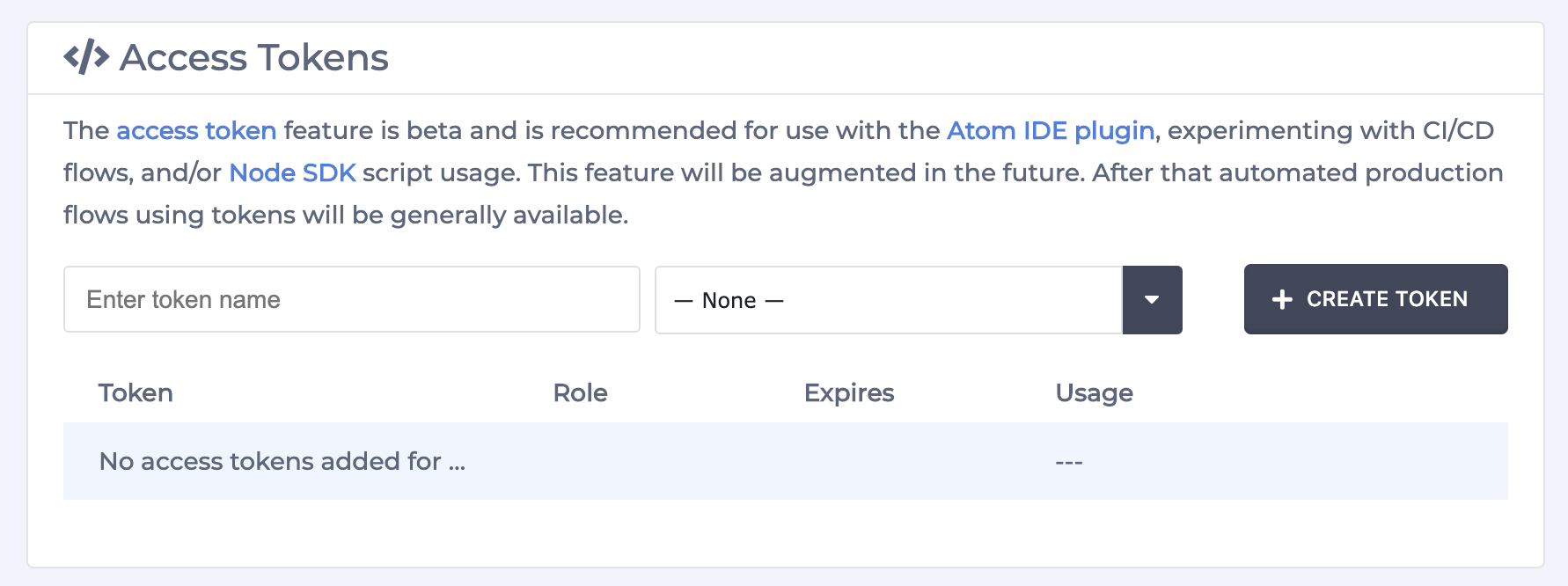This screenshot has height=586, width=1568.
Task: Click the CREATE TOKEN button label text
Action: click(1387, 299)
